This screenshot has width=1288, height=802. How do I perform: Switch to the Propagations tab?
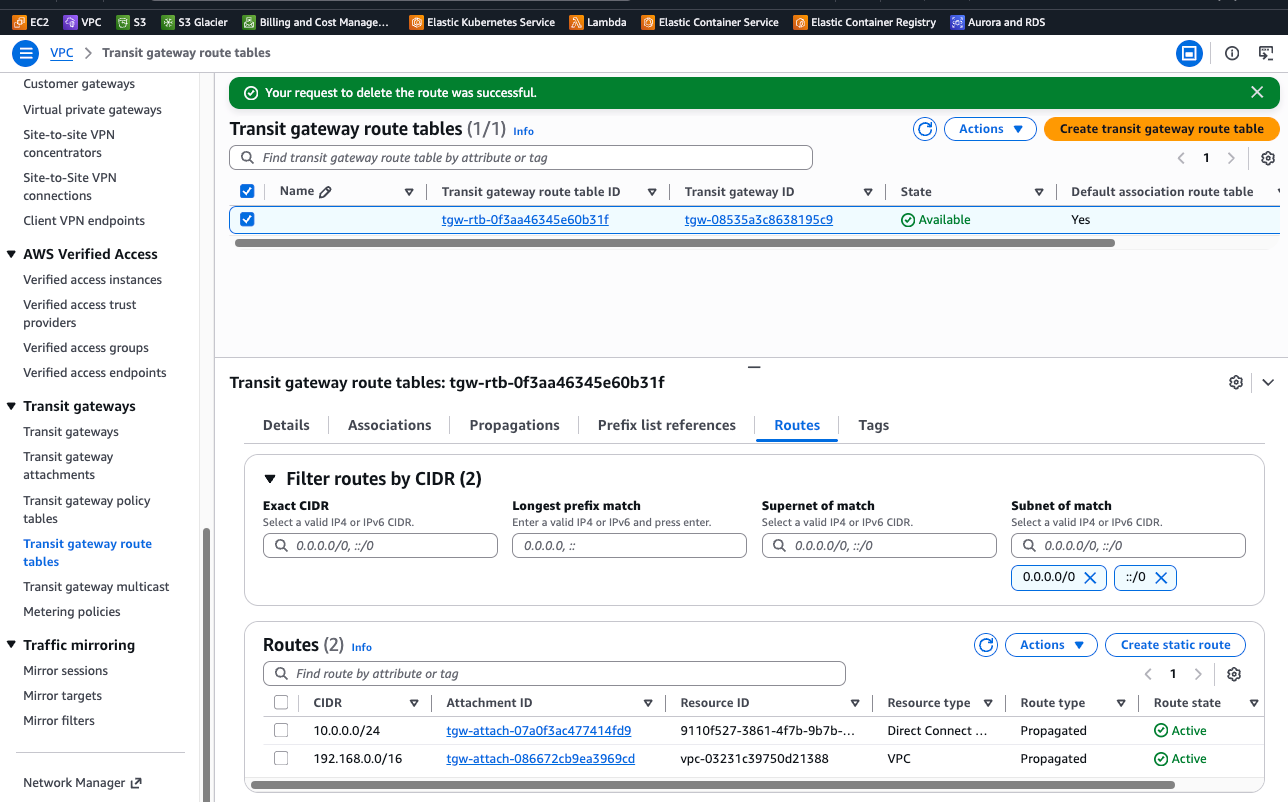pos(514,425)
